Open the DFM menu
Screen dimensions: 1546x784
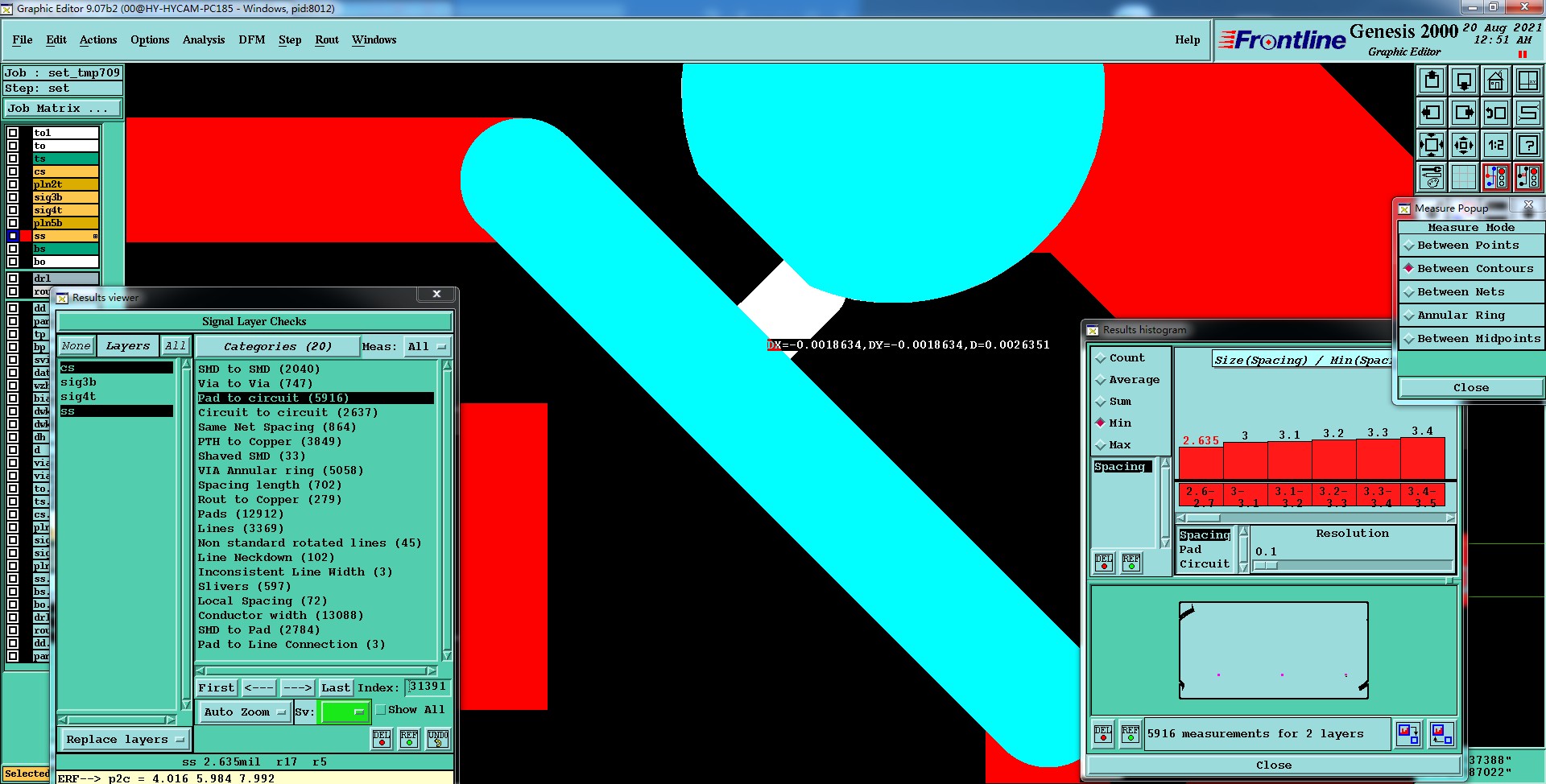click(252, 40)
